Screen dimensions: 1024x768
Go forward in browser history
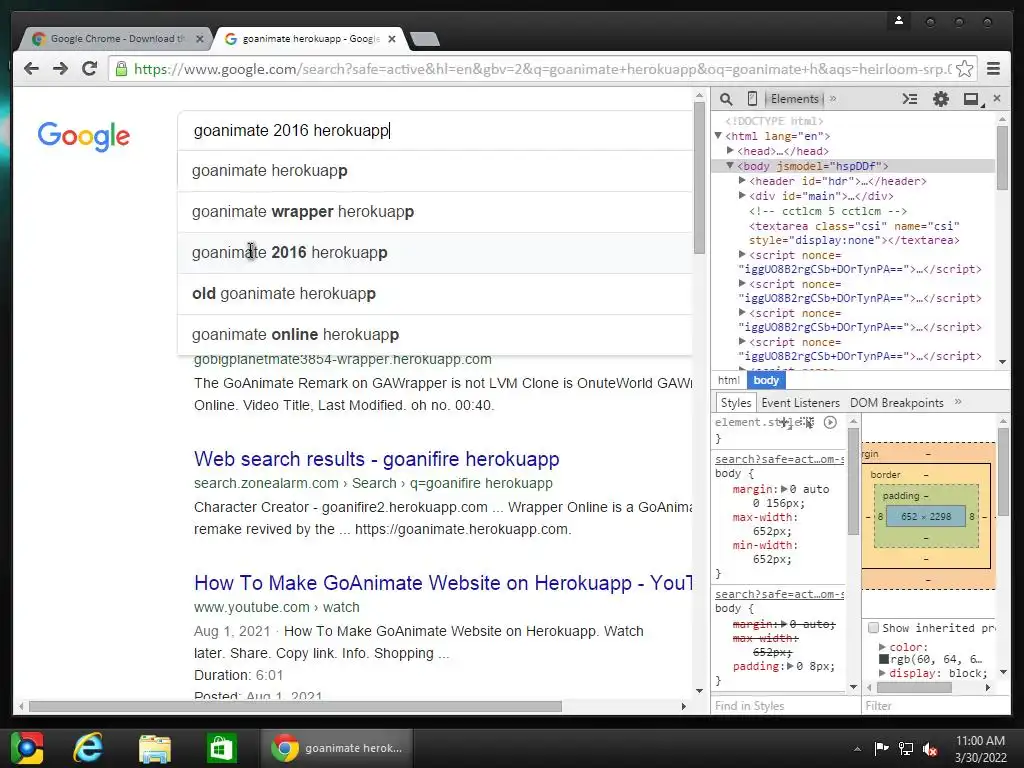pos(60,69)
